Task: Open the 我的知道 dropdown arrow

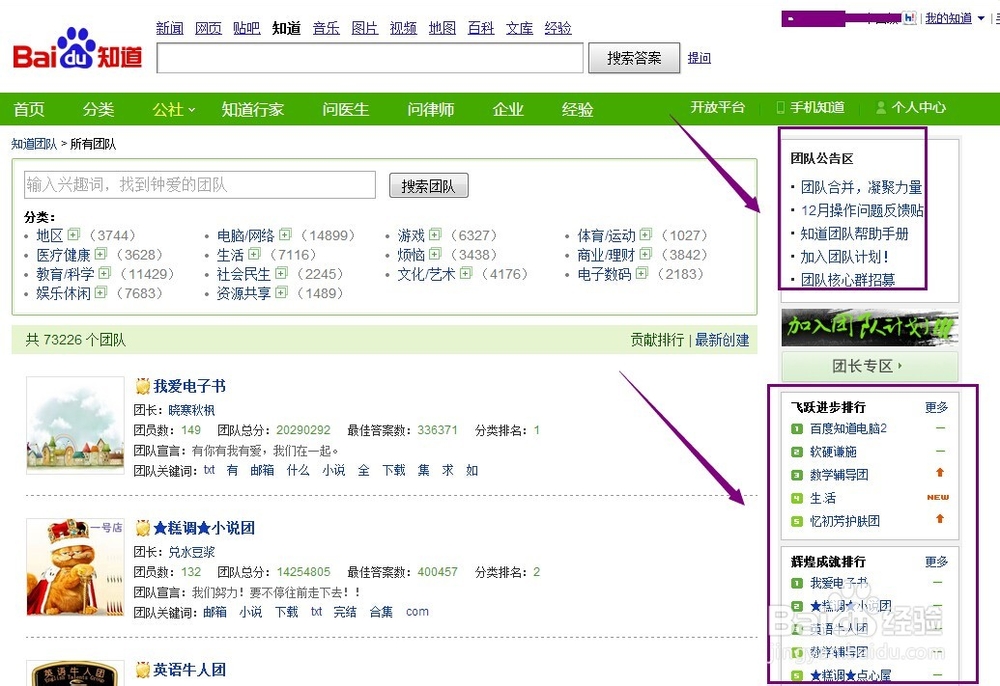Action: [981, 18]
